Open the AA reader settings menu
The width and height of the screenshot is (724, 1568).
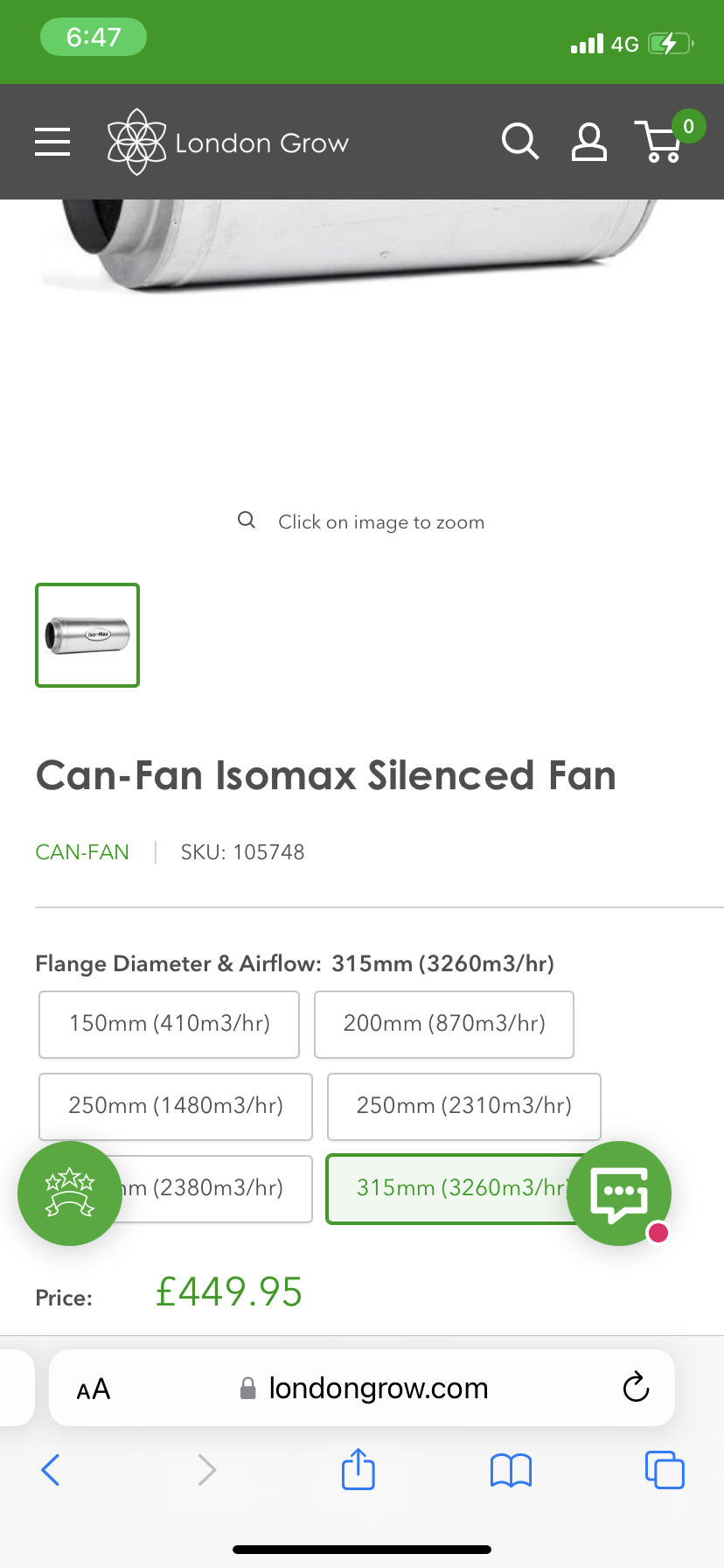coord(94,1389)
